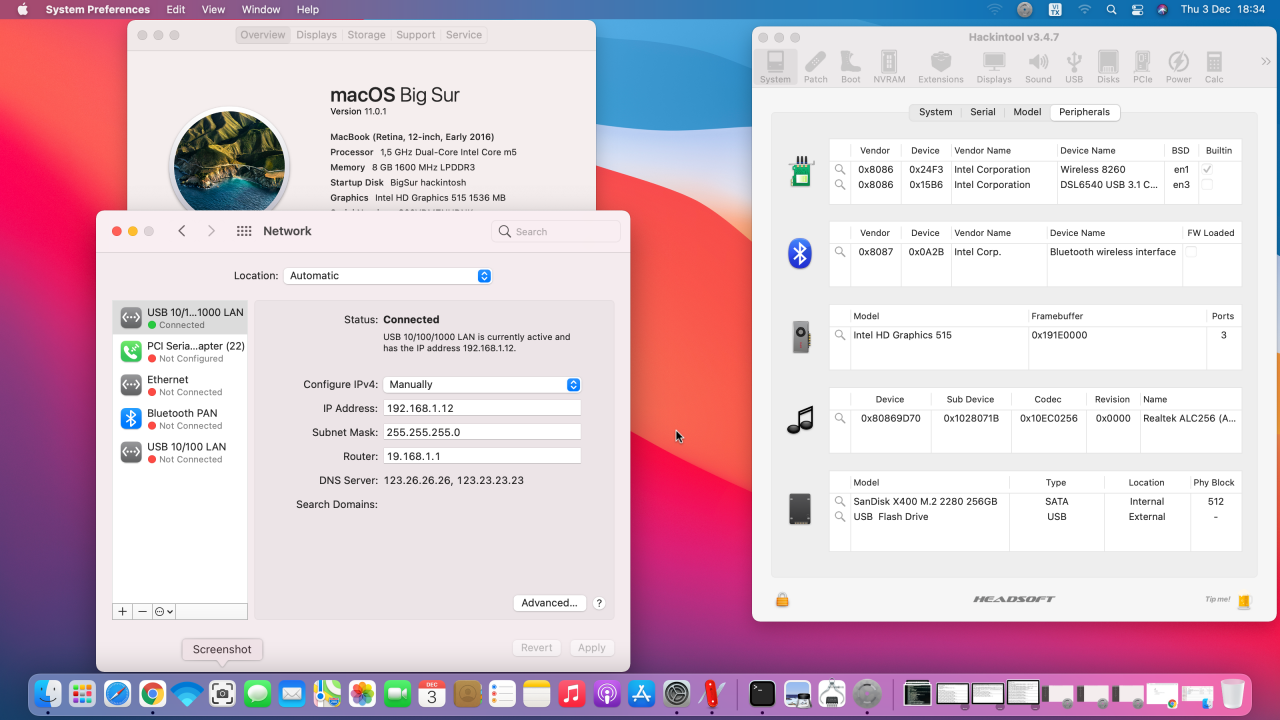The height and width of the screenshot is (720, 1280).
Task: Open the Extensions section in Hackintool
Action: [x=940, y=67]
